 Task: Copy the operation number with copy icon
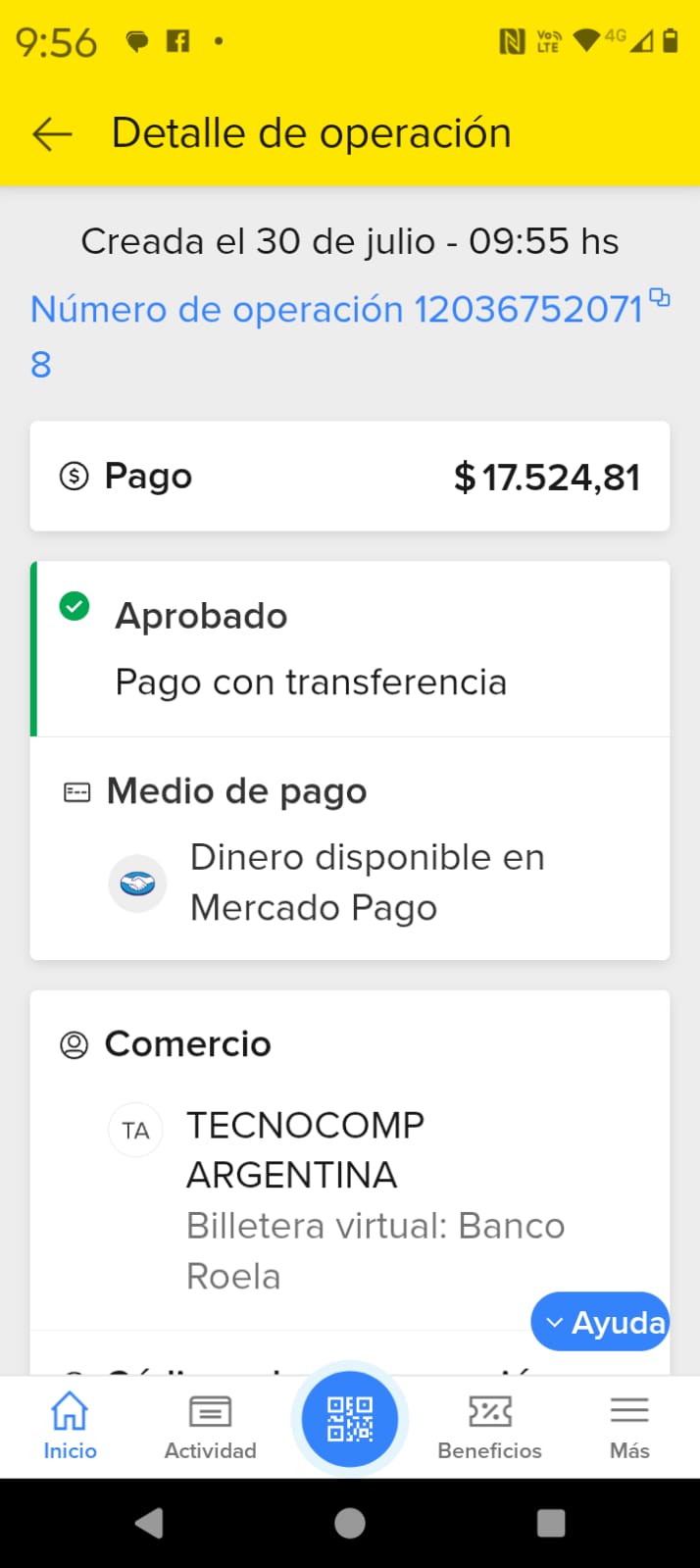660,297
